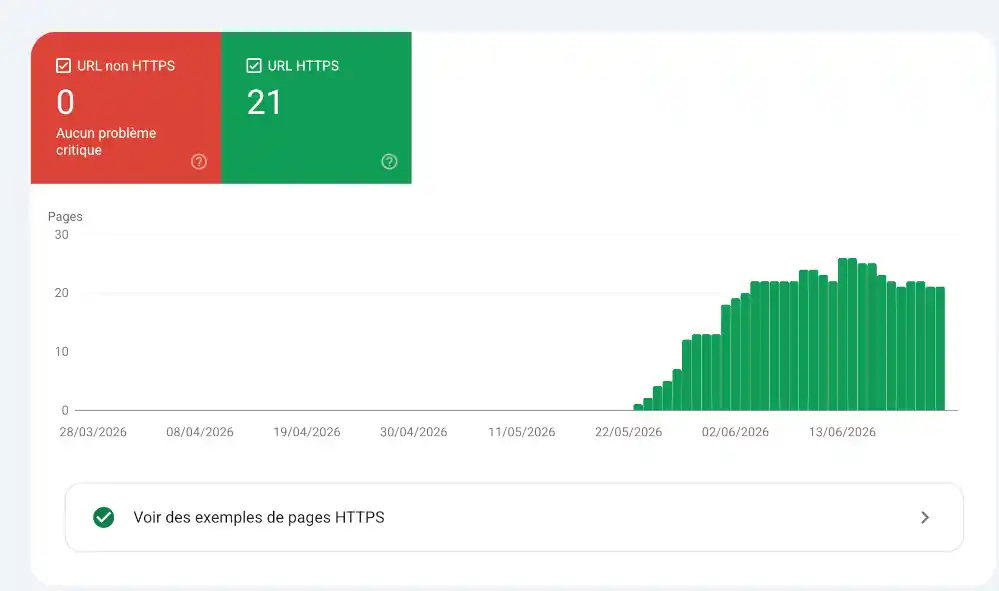Open help icon on URL non HTTPS card
999x591 pixels.
click(x=199, y=162)
